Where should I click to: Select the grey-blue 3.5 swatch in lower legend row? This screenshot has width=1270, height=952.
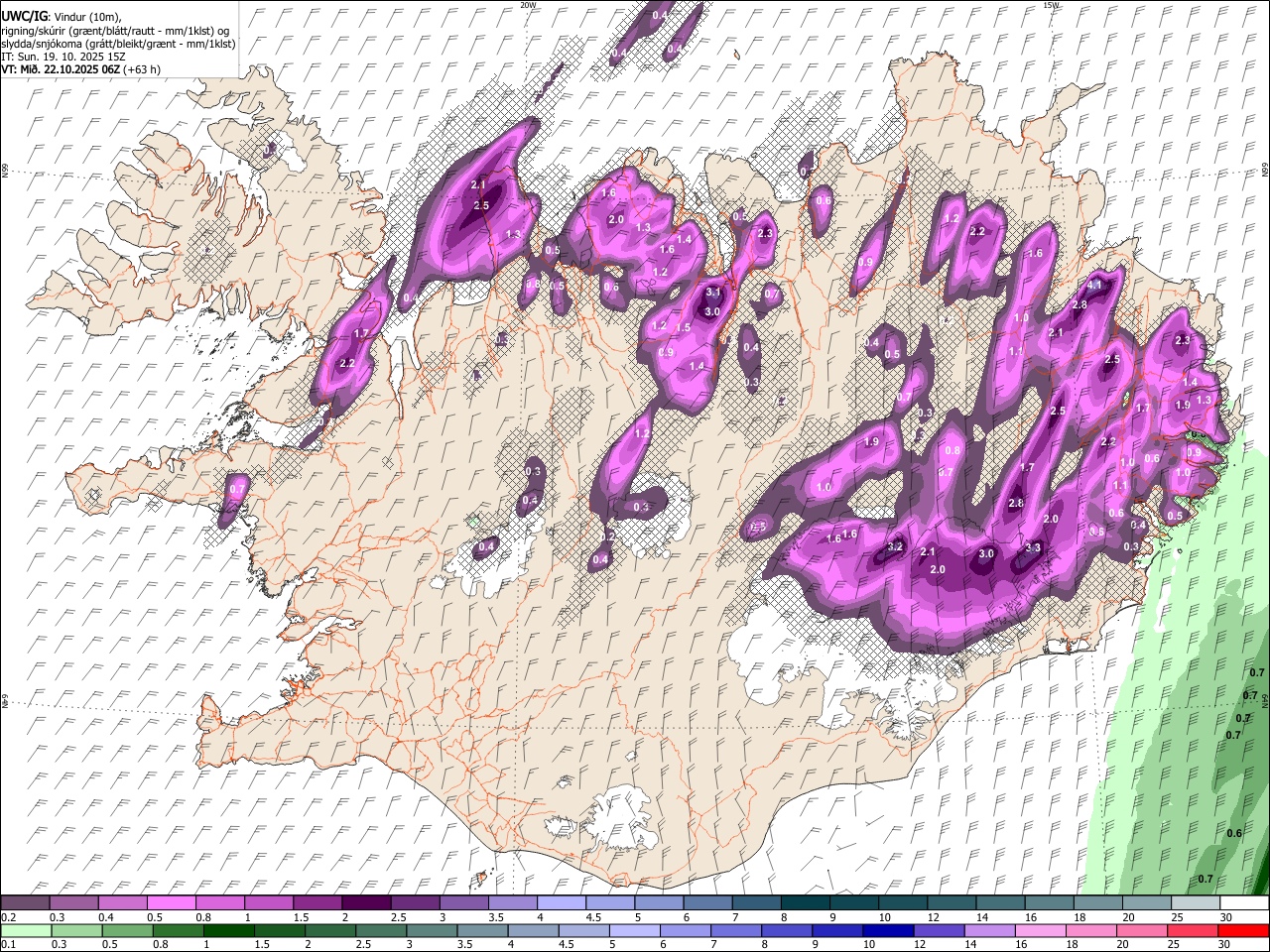482,931
